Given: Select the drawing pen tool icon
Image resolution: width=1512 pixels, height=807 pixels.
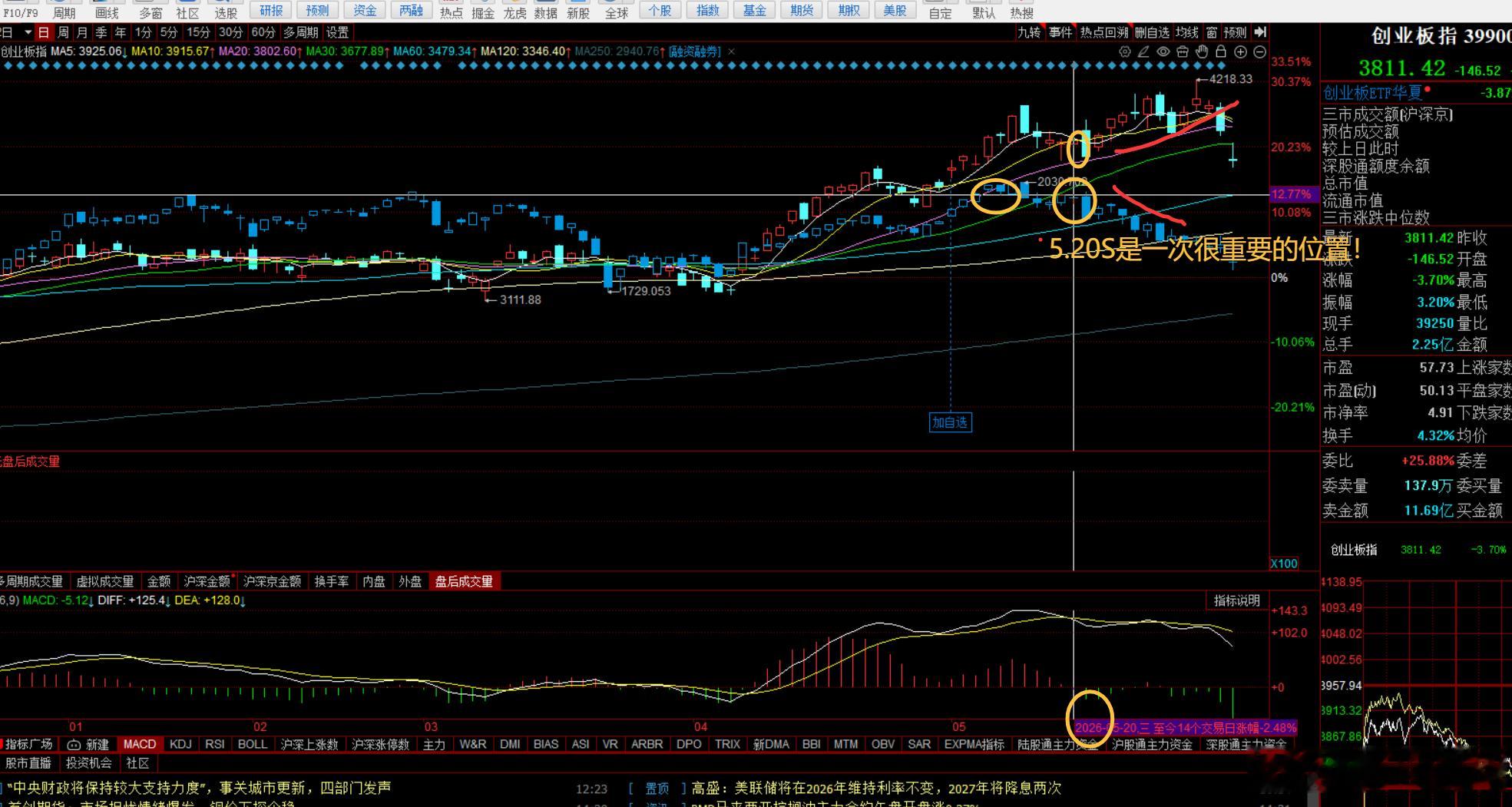Looking at the screenshot, I should point(1144,51).
